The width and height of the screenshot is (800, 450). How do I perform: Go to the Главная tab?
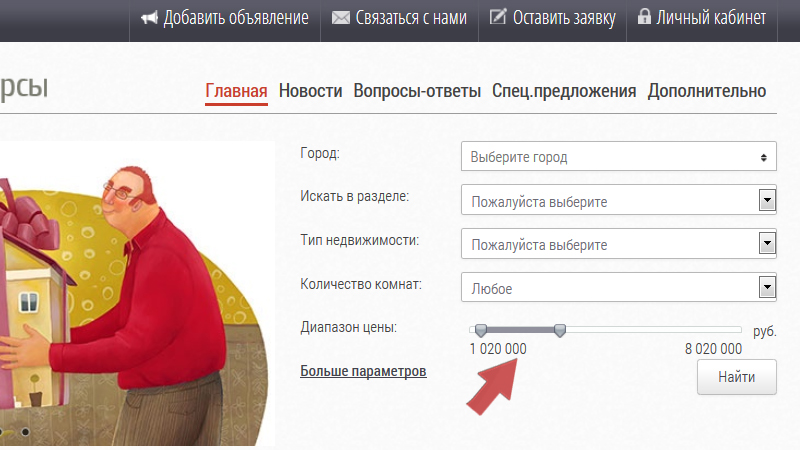[x=236, y=91]
